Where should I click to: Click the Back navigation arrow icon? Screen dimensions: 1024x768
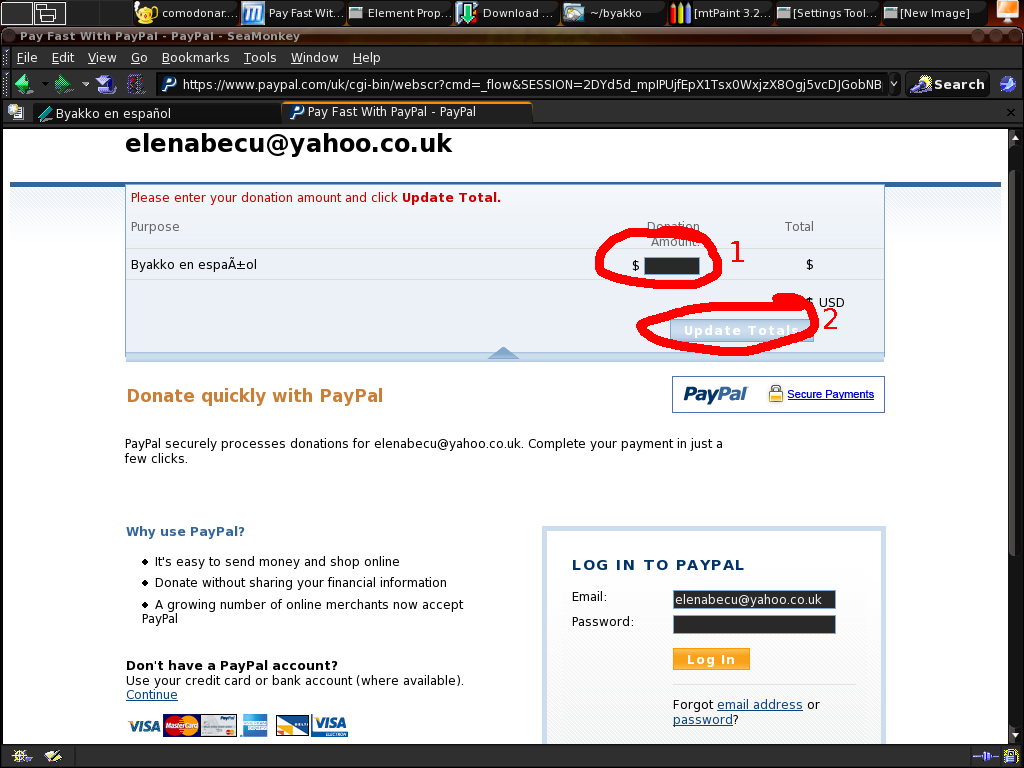[x=24, y=84]
